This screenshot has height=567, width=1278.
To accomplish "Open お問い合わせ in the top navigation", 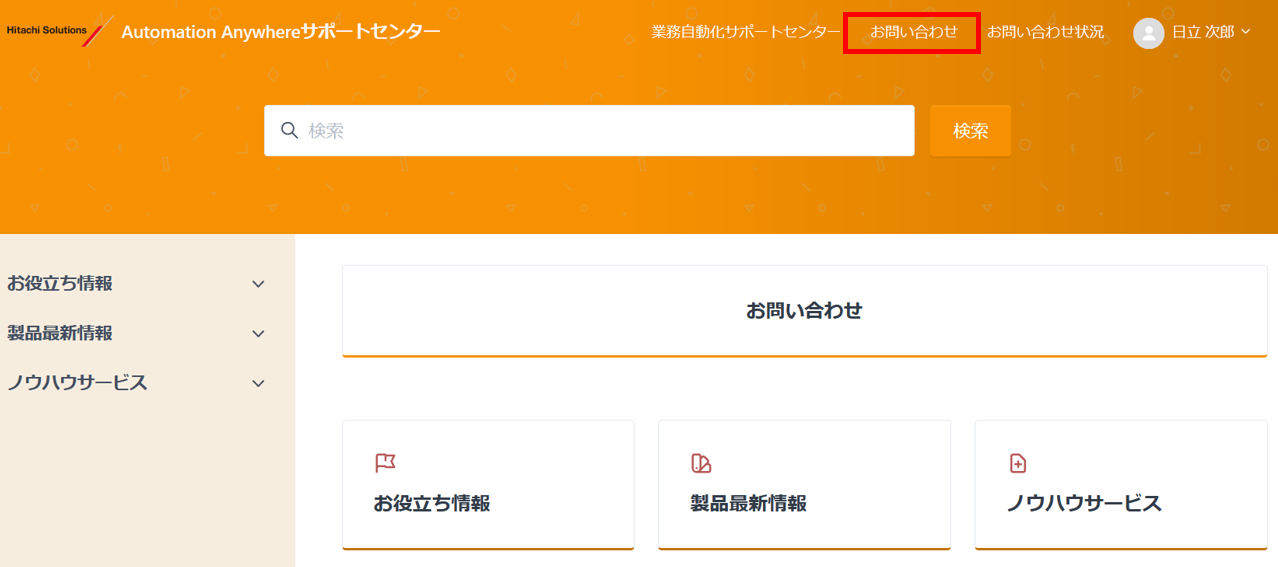I will [913, 32].
